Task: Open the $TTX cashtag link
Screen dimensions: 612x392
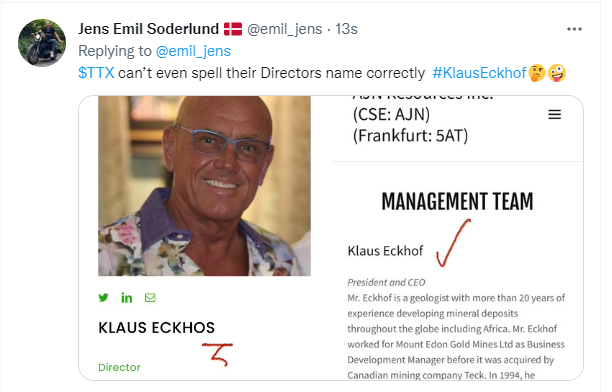Action: [x=96, y=73]
